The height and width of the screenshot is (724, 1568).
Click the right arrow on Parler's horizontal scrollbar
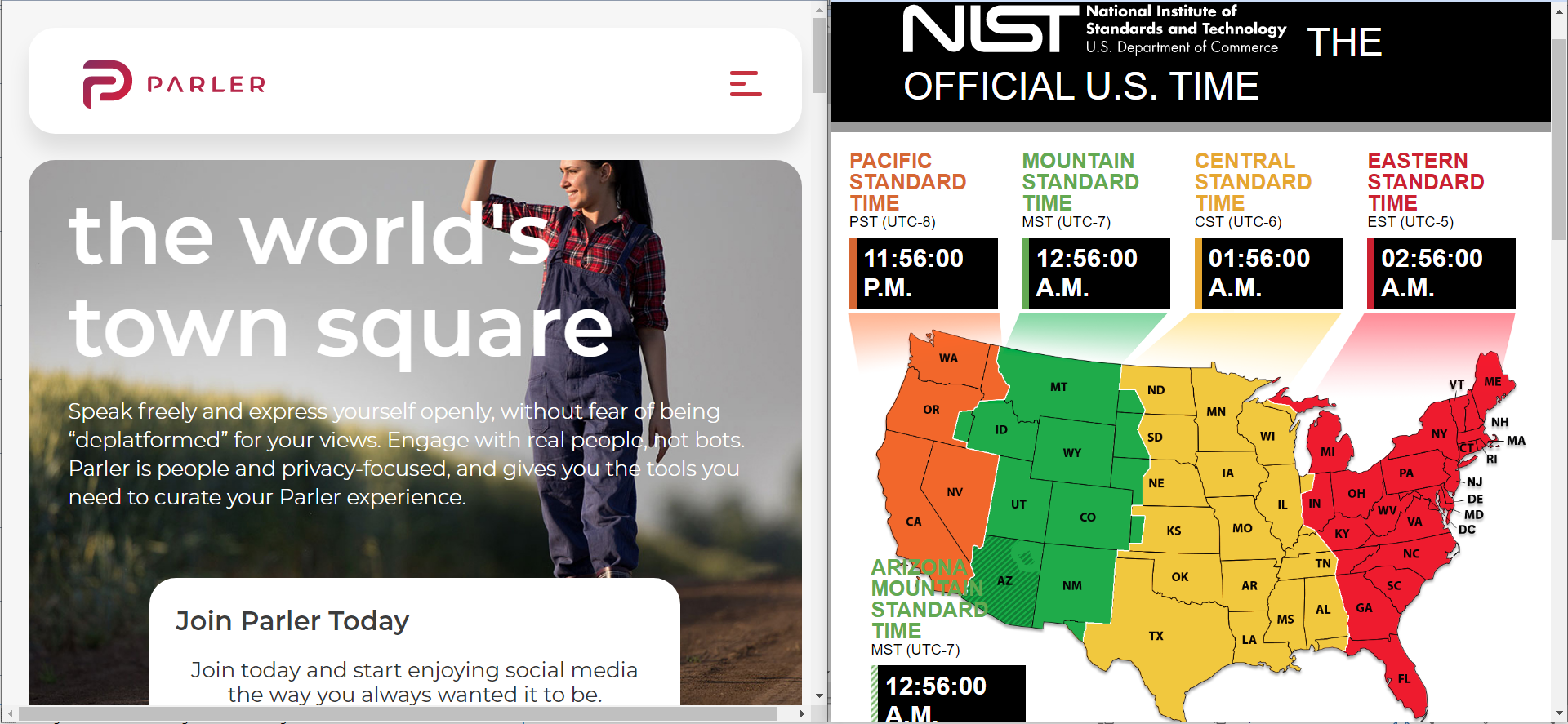tap(802, 713)
